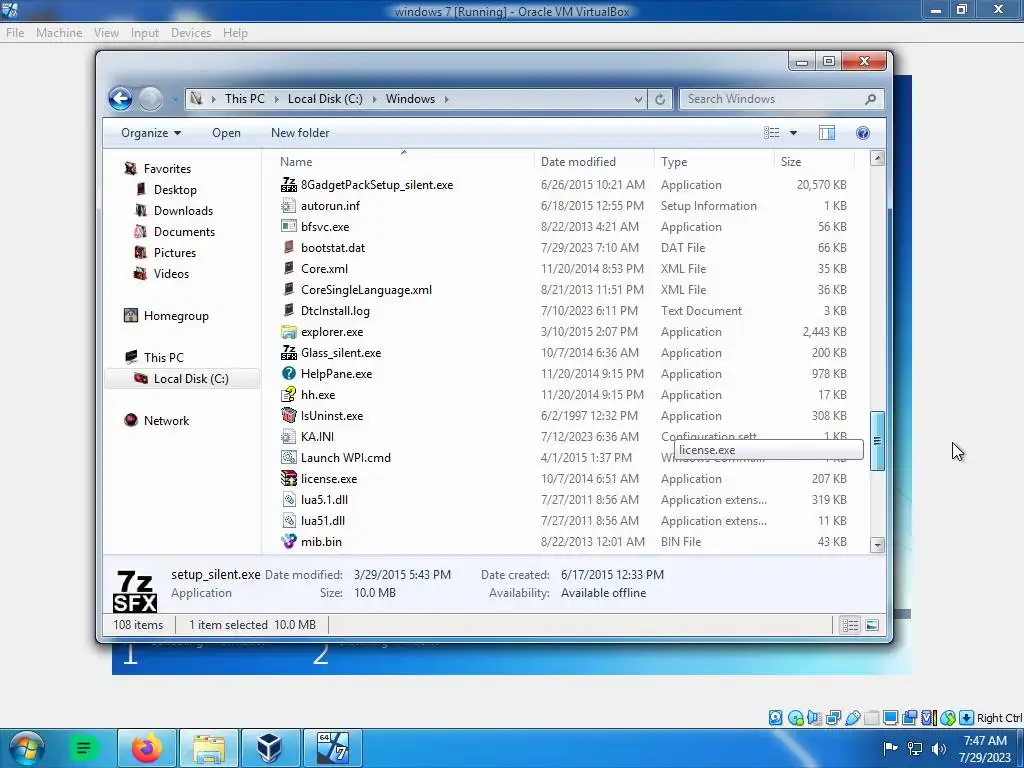Open the View menu in VirtualBox
Screen dimensions: 1024x768
pos(106,33)
